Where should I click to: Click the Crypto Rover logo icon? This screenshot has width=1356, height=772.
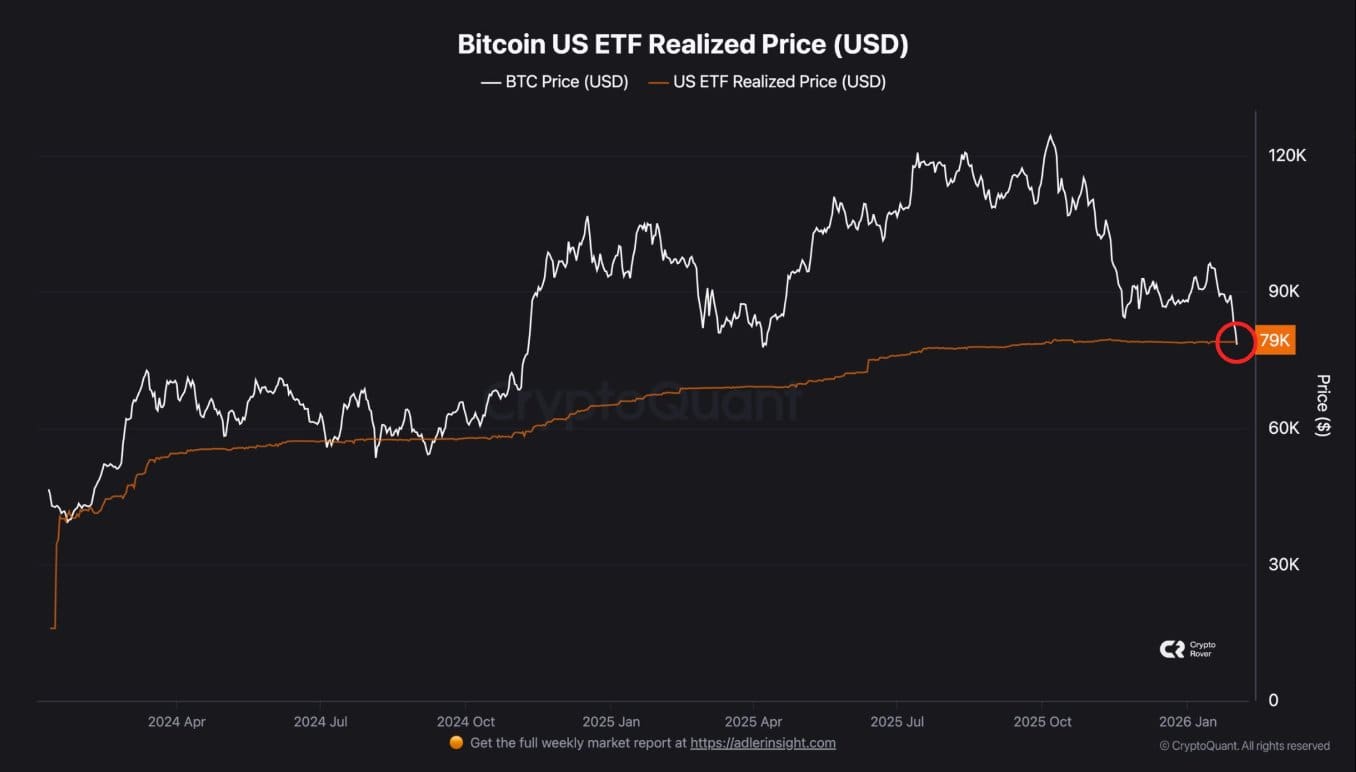(1171, 650)
